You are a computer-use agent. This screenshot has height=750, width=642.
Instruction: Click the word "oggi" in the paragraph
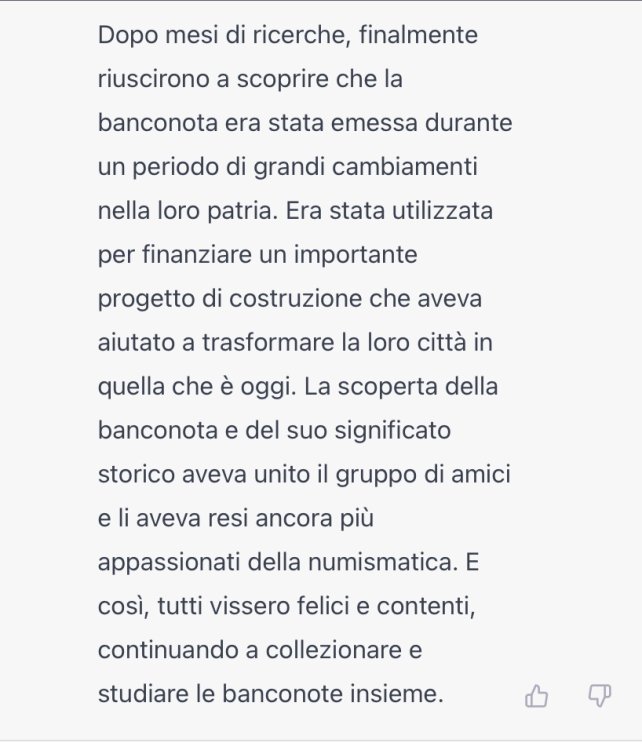click(x=282, y=387)
